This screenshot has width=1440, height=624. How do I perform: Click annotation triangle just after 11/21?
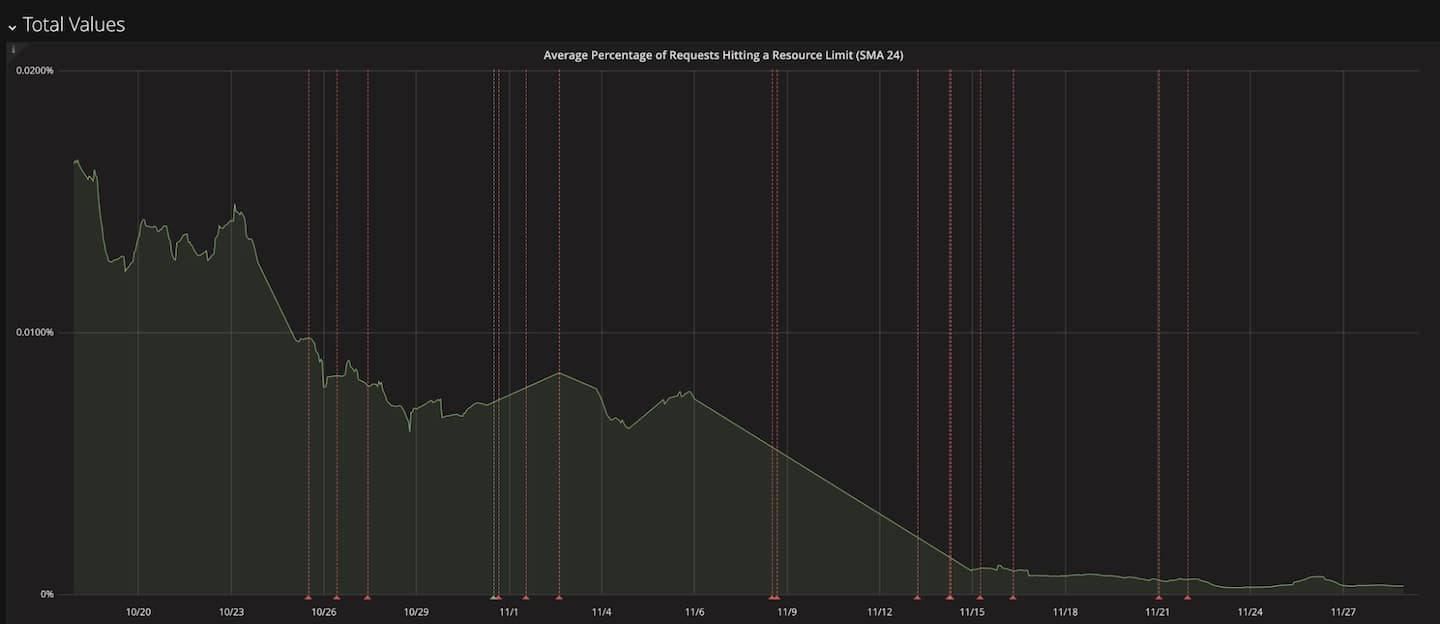pyautogui.click(x=1187, y=597)
